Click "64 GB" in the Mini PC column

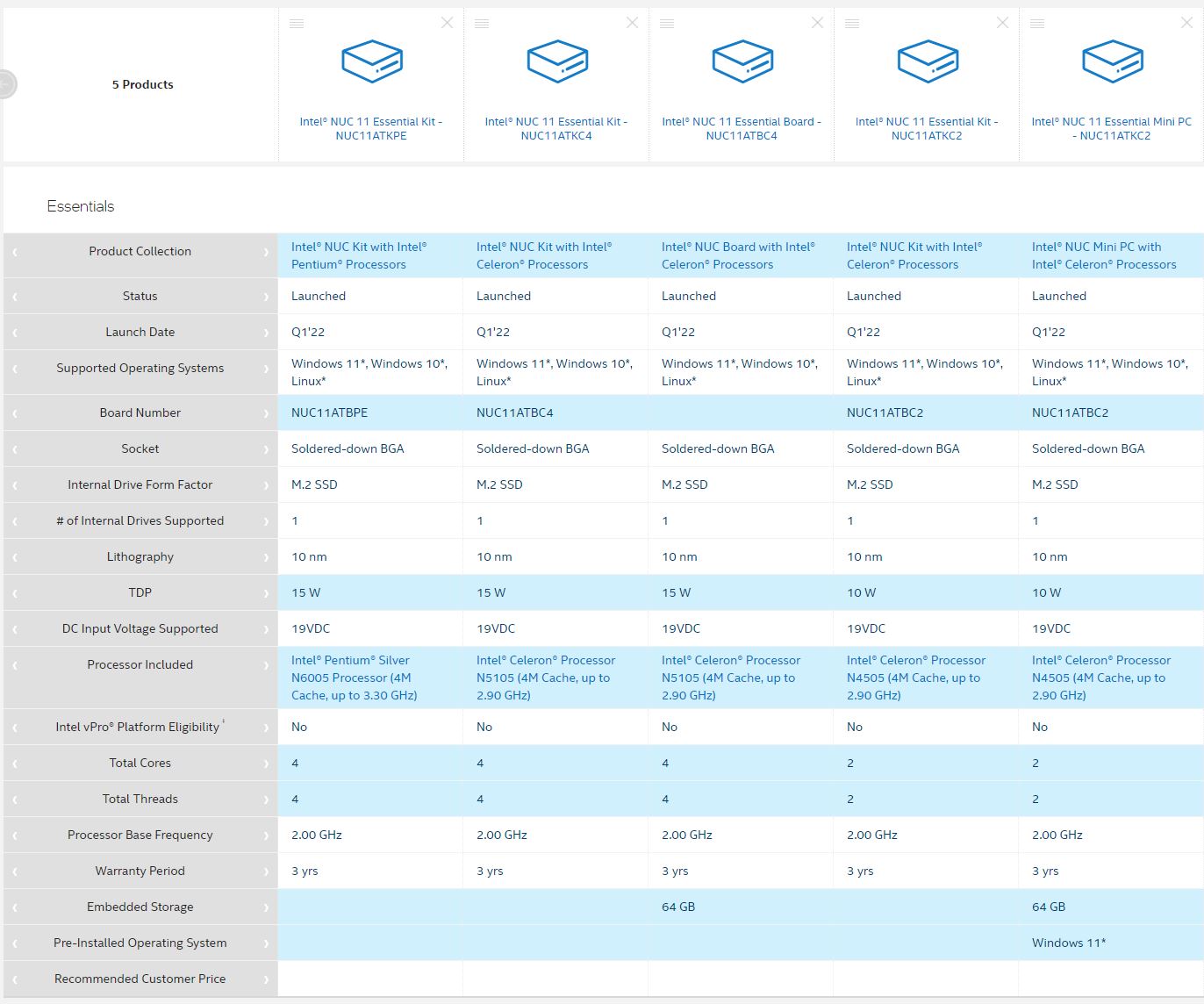click(x=1049, y=907)
